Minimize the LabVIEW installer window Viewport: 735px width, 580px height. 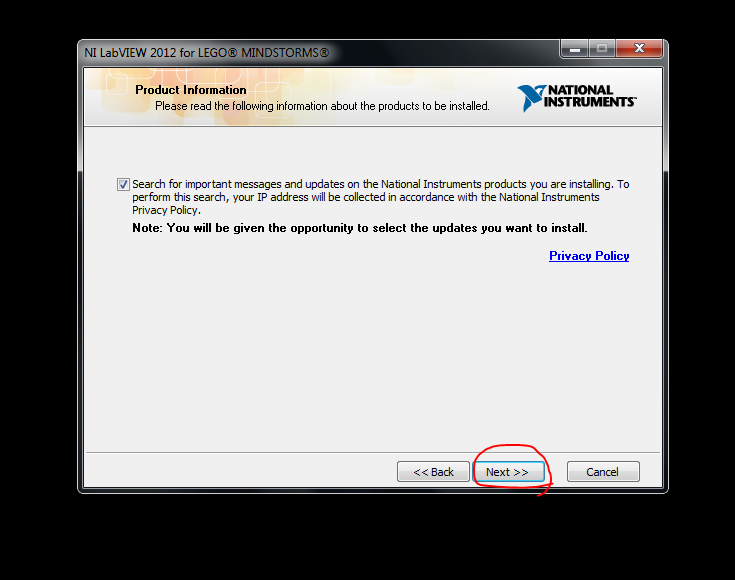pos(575,49)
